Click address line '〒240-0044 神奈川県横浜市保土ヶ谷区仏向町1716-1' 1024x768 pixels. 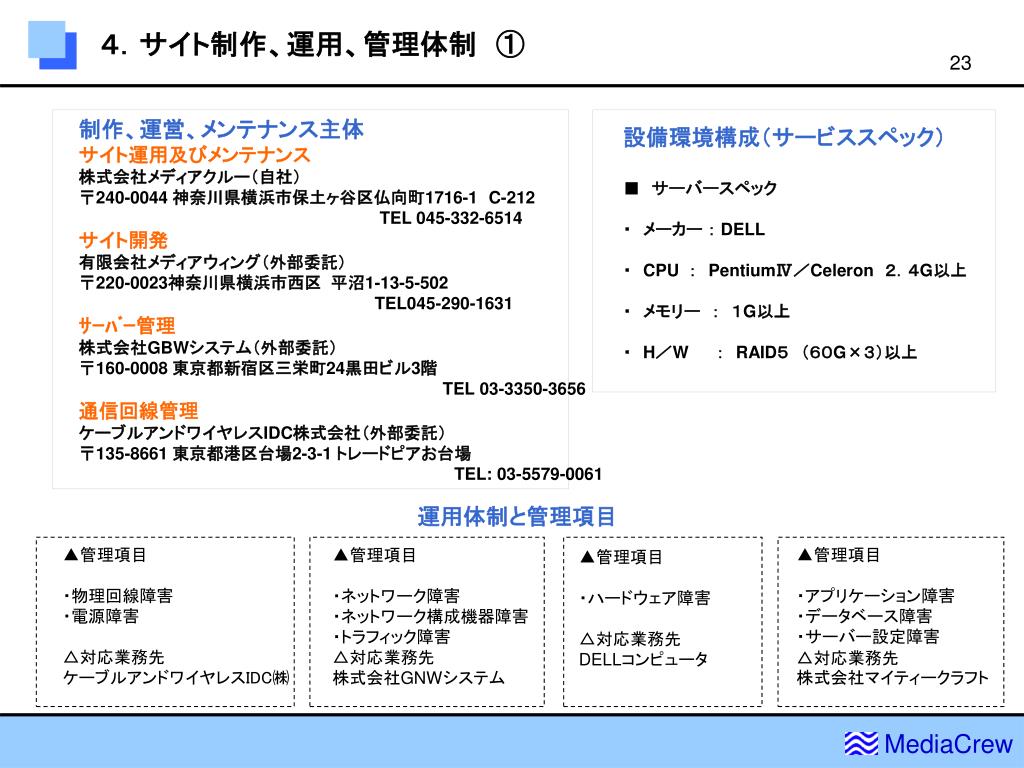[x=278, y=197]
